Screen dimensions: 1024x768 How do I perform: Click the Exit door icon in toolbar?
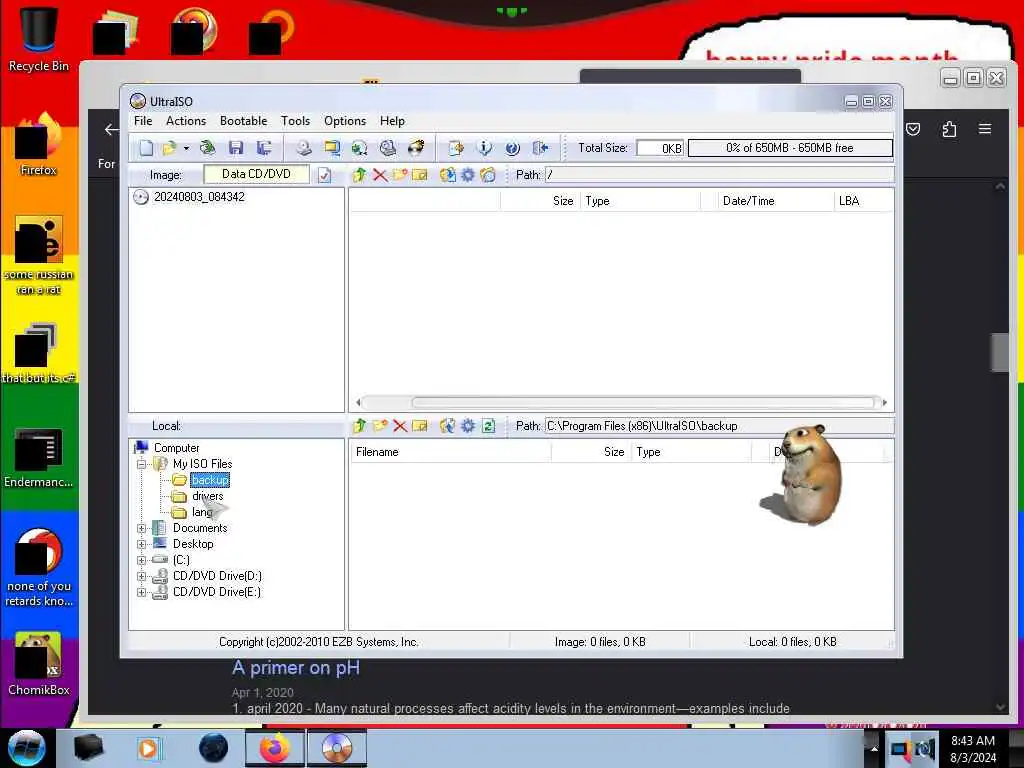point(540,148)
